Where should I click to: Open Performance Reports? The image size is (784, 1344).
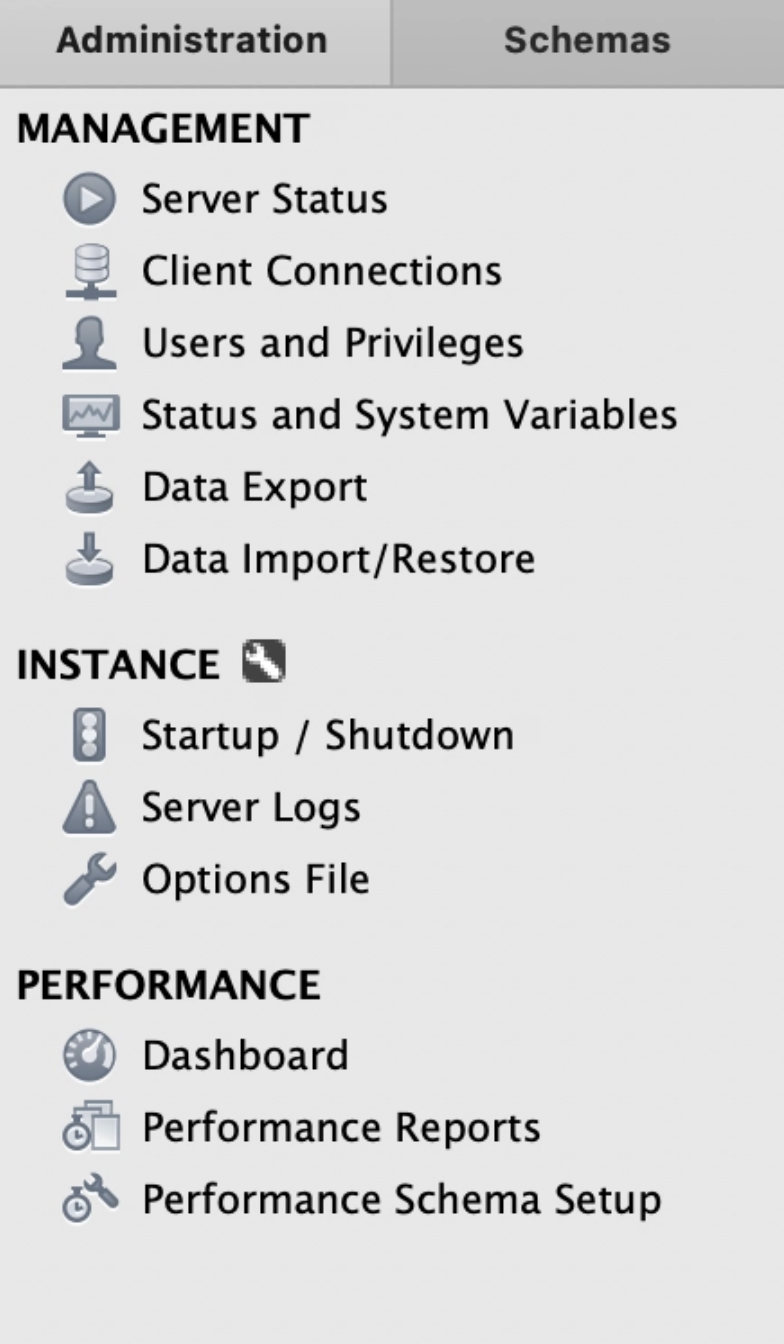pyautogui.click(x=341, y=1127)
